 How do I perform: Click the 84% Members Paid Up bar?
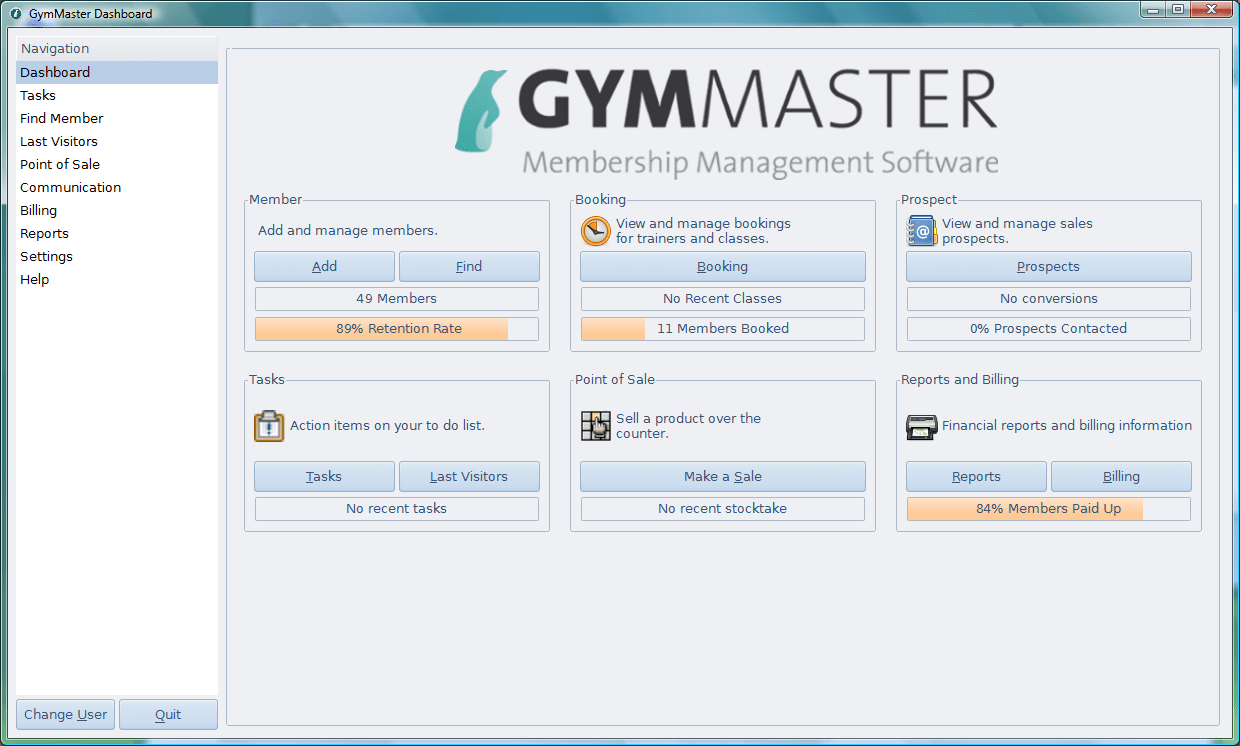[x=1048, y=508]
